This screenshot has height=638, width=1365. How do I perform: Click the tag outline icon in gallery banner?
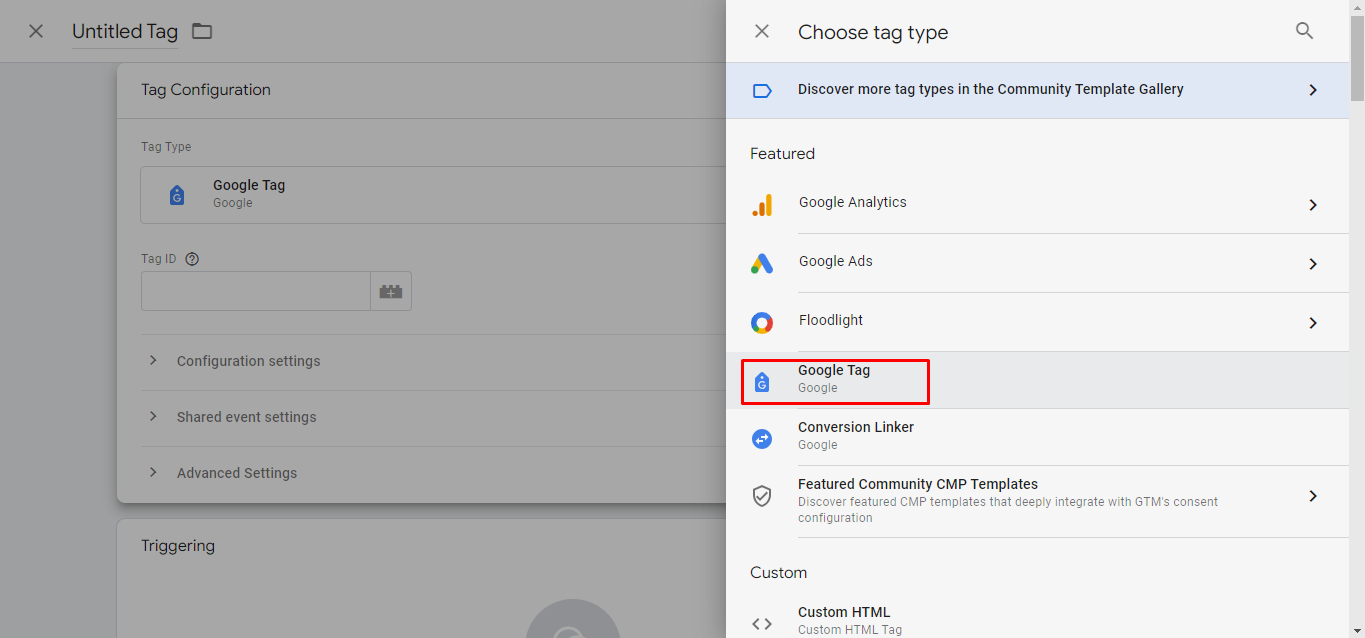(x=762, y=91)
